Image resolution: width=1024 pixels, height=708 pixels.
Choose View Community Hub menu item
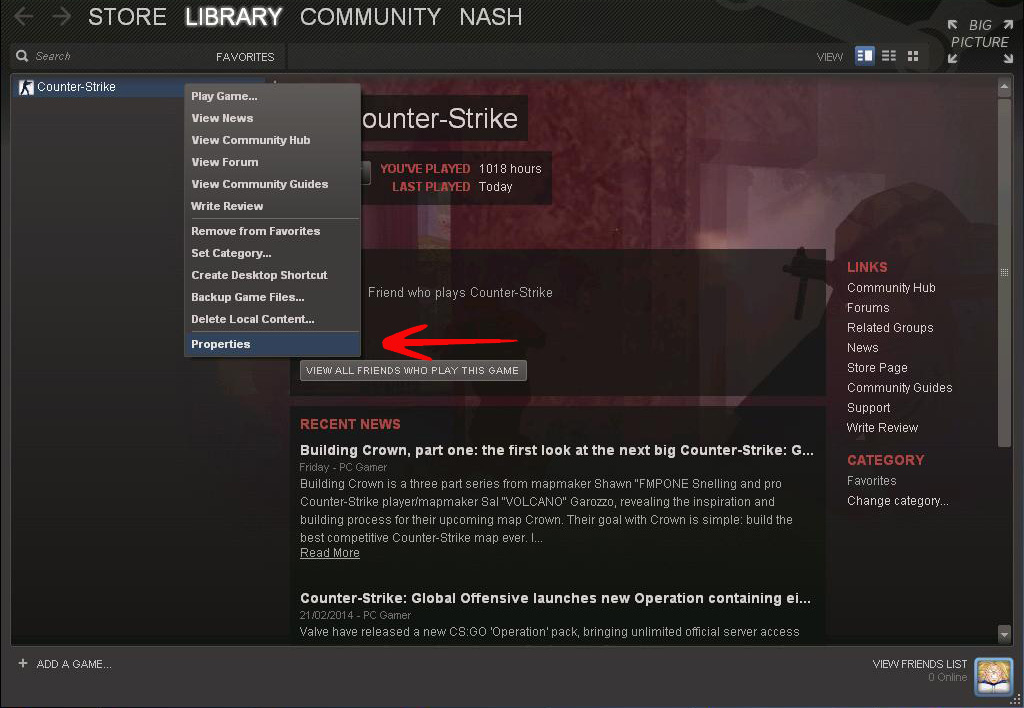(272, 140)
